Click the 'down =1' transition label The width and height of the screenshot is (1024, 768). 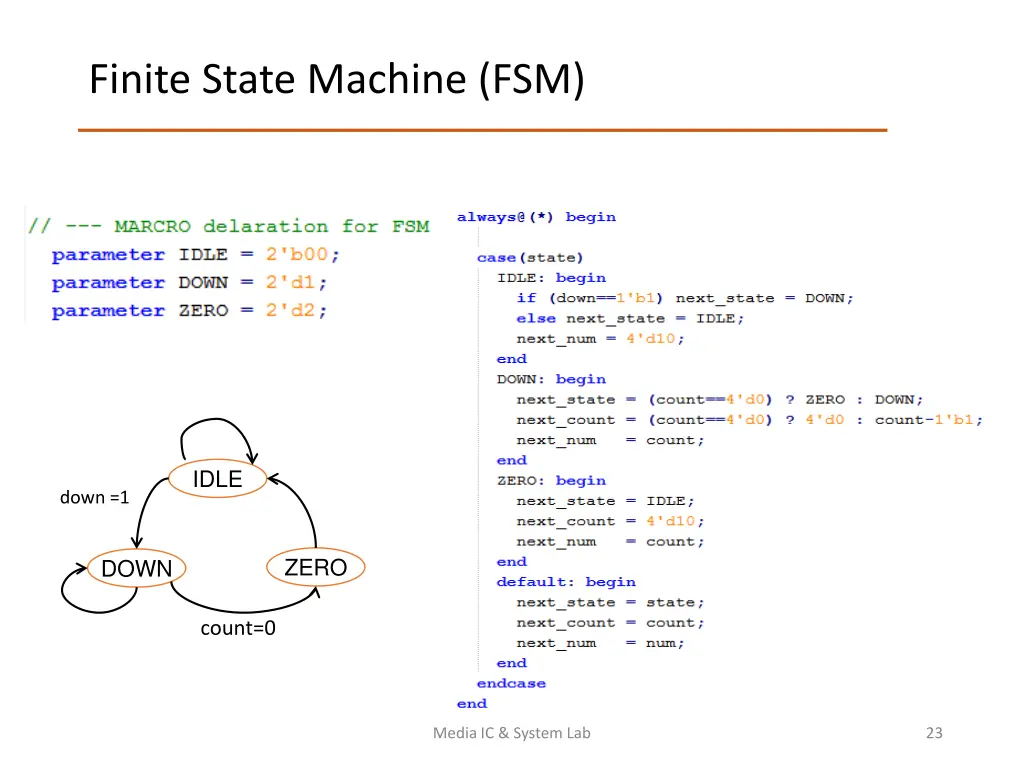(x=94, y=497)
